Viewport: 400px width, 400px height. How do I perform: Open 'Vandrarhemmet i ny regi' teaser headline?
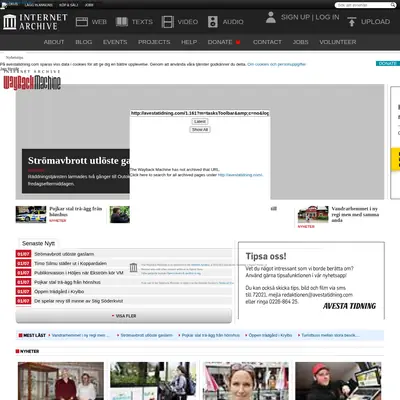point(355,214)
